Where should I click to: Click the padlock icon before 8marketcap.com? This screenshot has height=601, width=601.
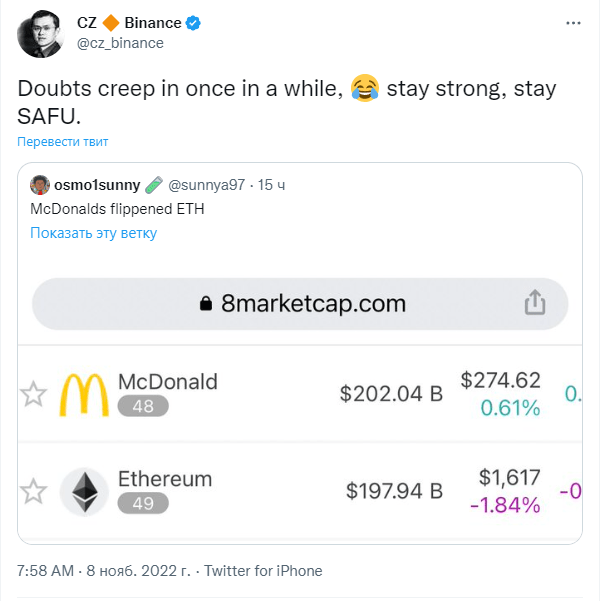tap(207, 303)
